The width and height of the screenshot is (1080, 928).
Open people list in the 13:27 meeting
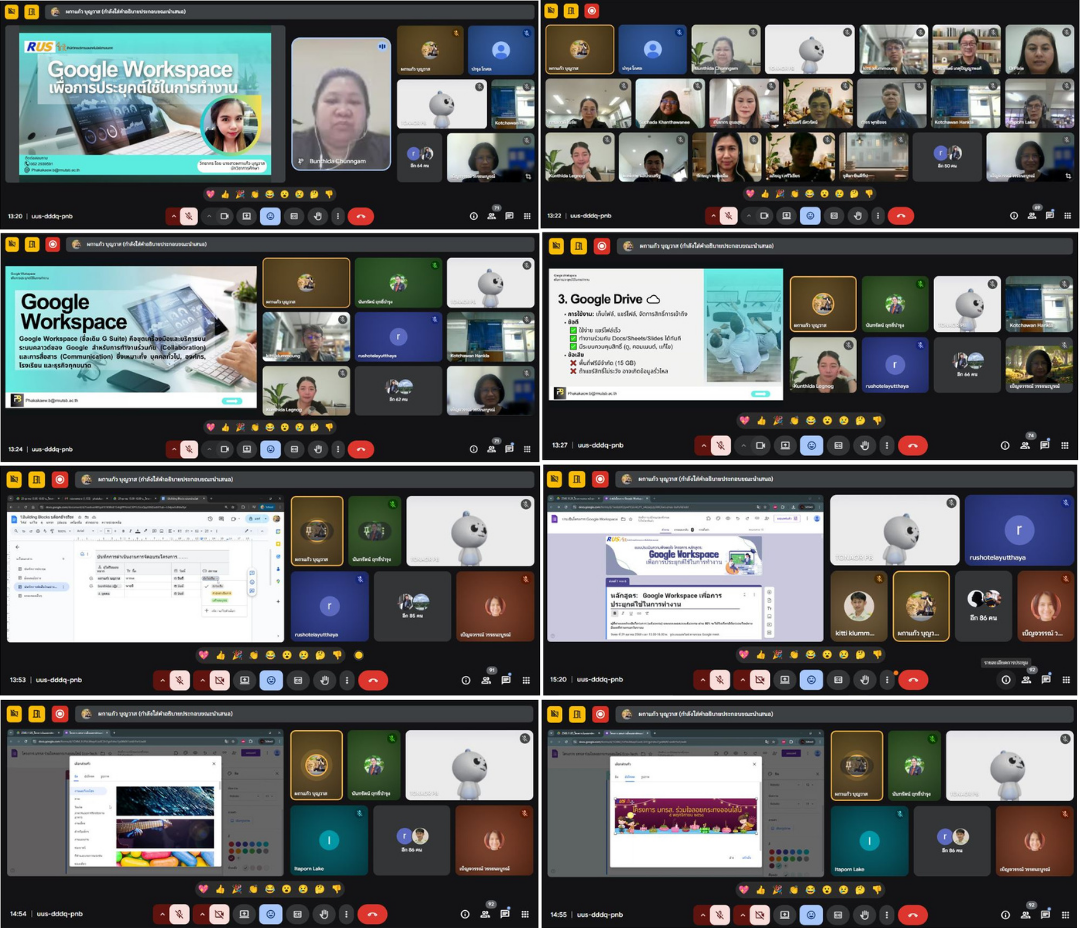pos(1025,445)
